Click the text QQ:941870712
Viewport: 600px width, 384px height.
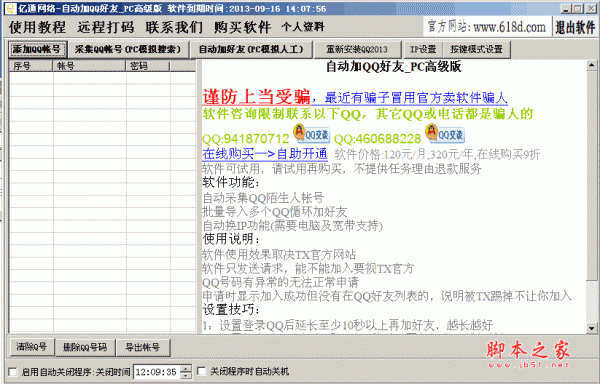pyautogui.click(x=246, y=138)
